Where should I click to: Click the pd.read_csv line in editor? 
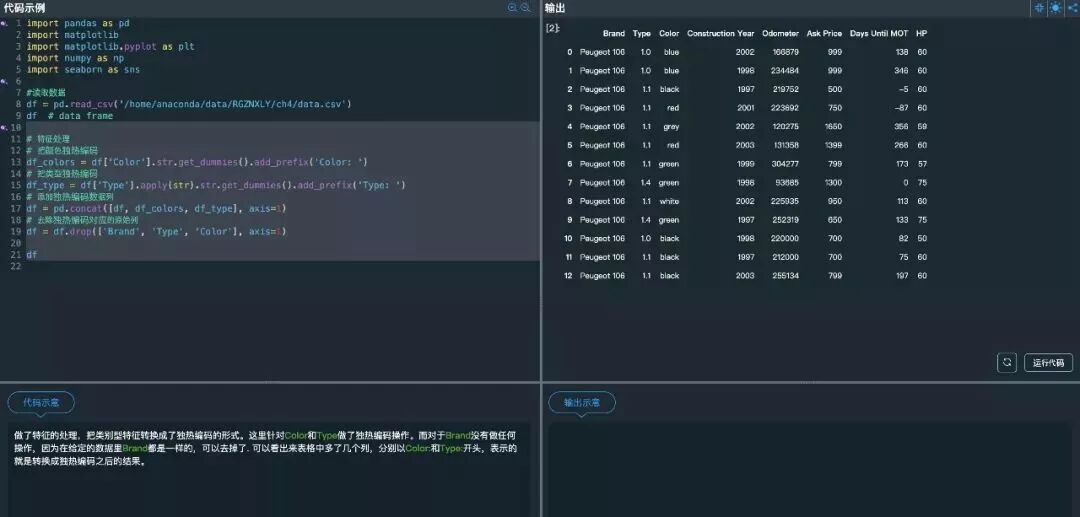189,104
